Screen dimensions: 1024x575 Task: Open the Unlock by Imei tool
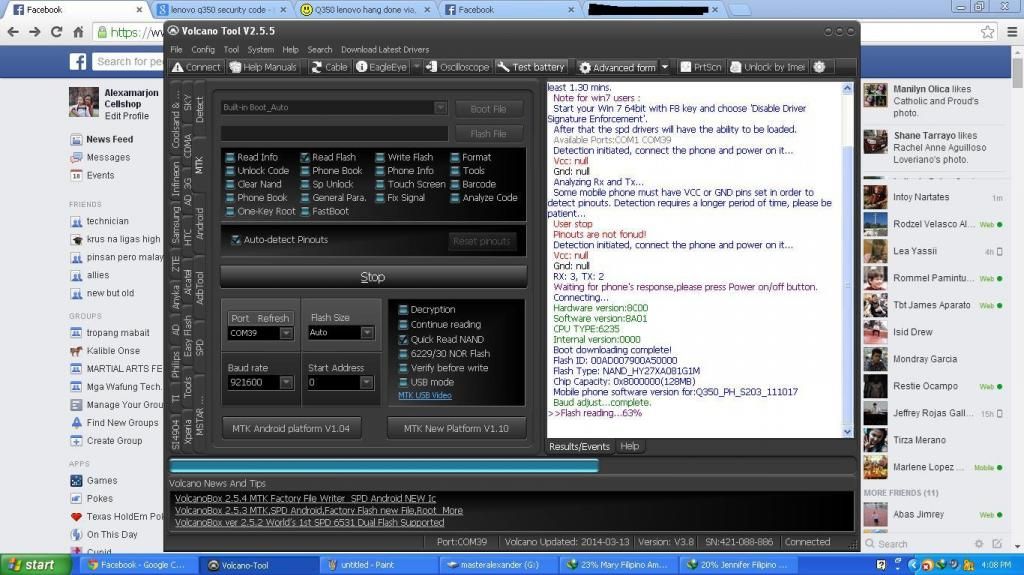point(767,67)
